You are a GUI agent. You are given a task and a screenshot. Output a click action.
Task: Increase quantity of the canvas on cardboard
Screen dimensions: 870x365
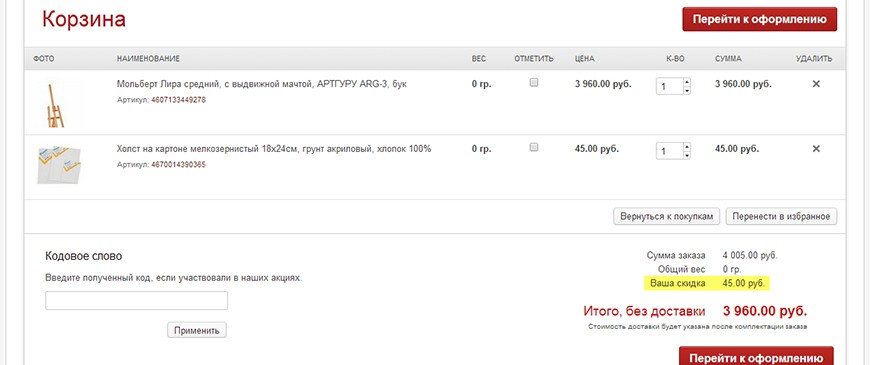687,147
